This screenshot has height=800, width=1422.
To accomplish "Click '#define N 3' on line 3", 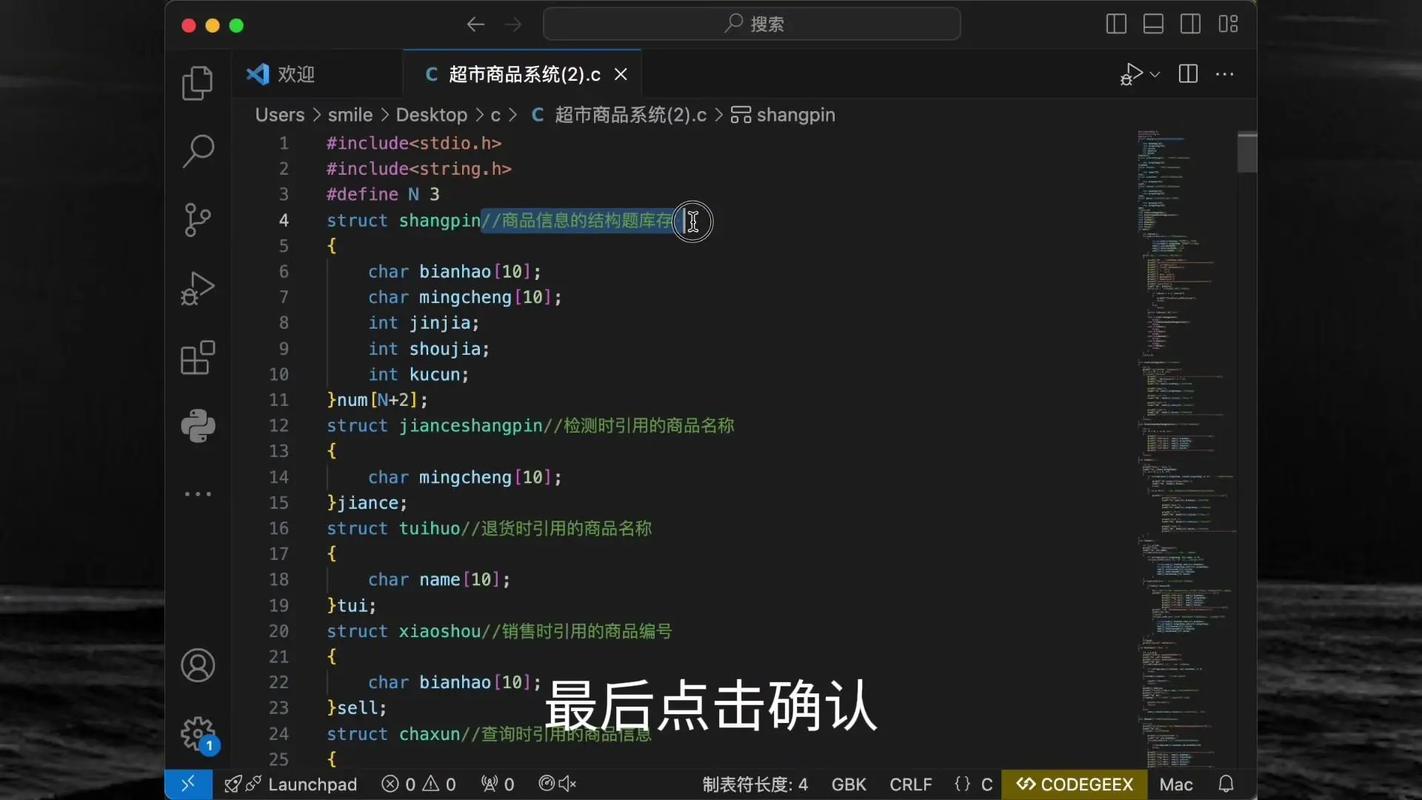I will (383, 194).
